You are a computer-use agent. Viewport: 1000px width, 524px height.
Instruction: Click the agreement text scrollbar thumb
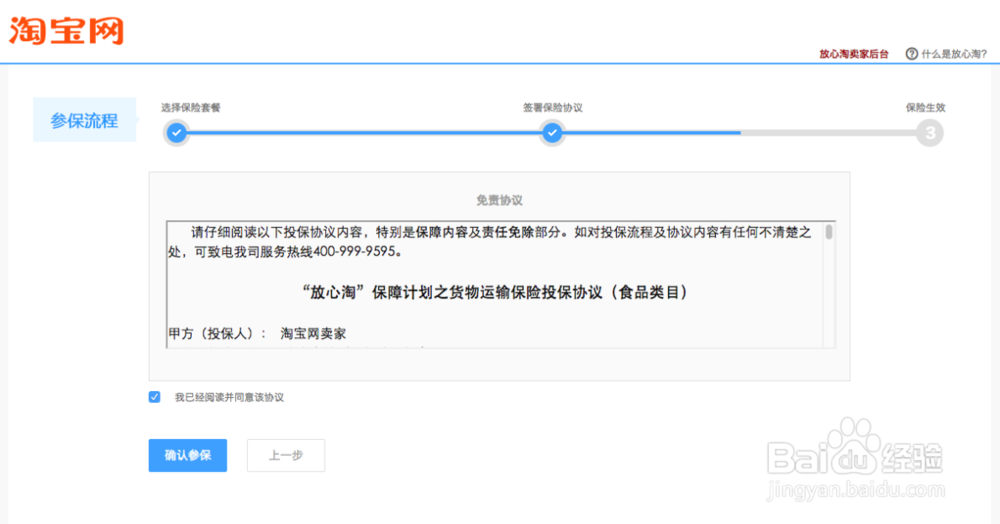[829, 231]
